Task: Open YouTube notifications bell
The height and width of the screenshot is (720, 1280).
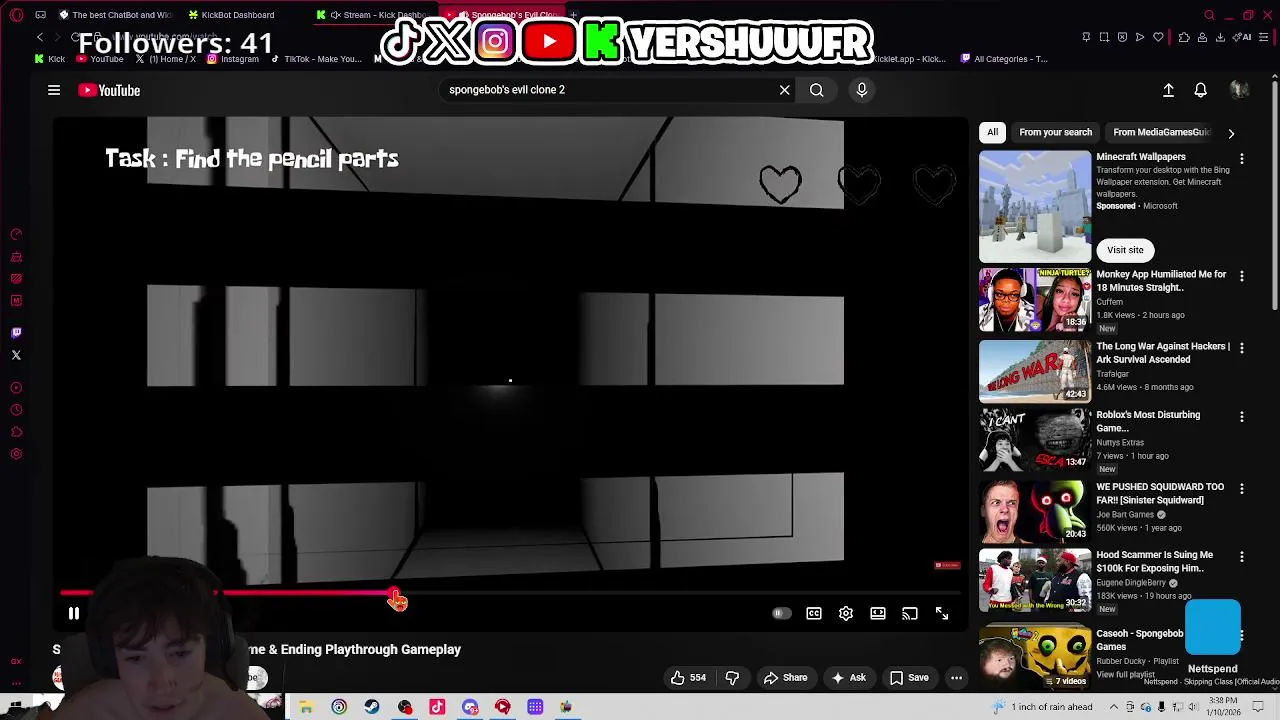Action: point(1201,90)
